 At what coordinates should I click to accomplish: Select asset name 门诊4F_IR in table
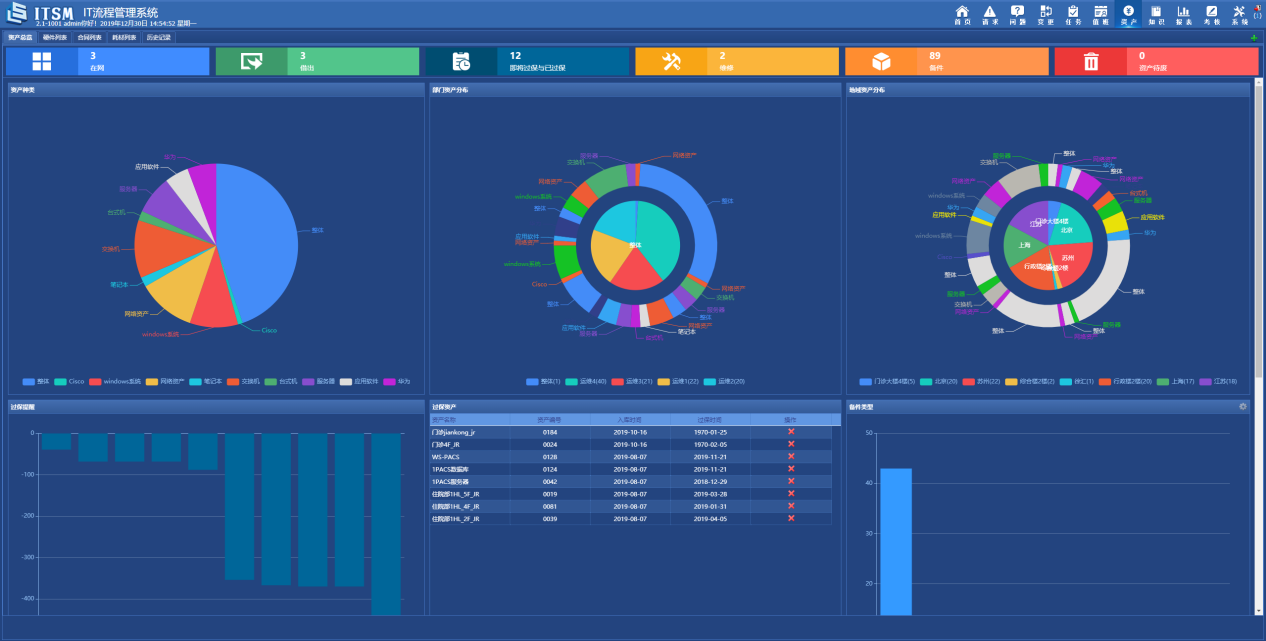(446, 444)
